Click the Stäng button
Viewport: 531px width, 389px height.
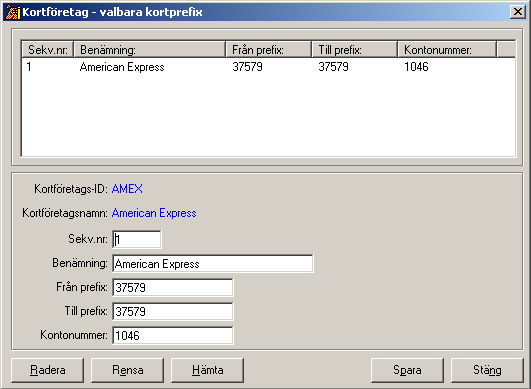coord(487,370)
